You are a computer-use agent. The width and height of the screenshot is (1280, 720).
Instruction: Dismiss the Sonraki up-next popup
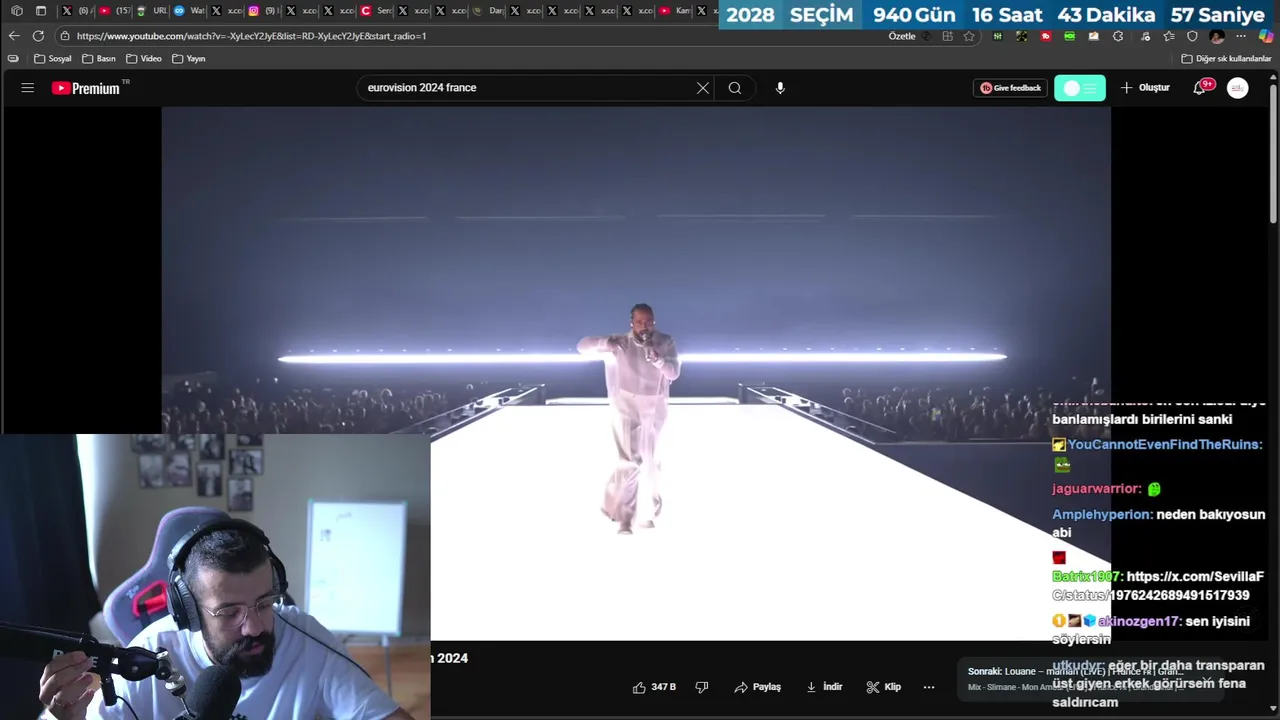tap(1208, 682)
